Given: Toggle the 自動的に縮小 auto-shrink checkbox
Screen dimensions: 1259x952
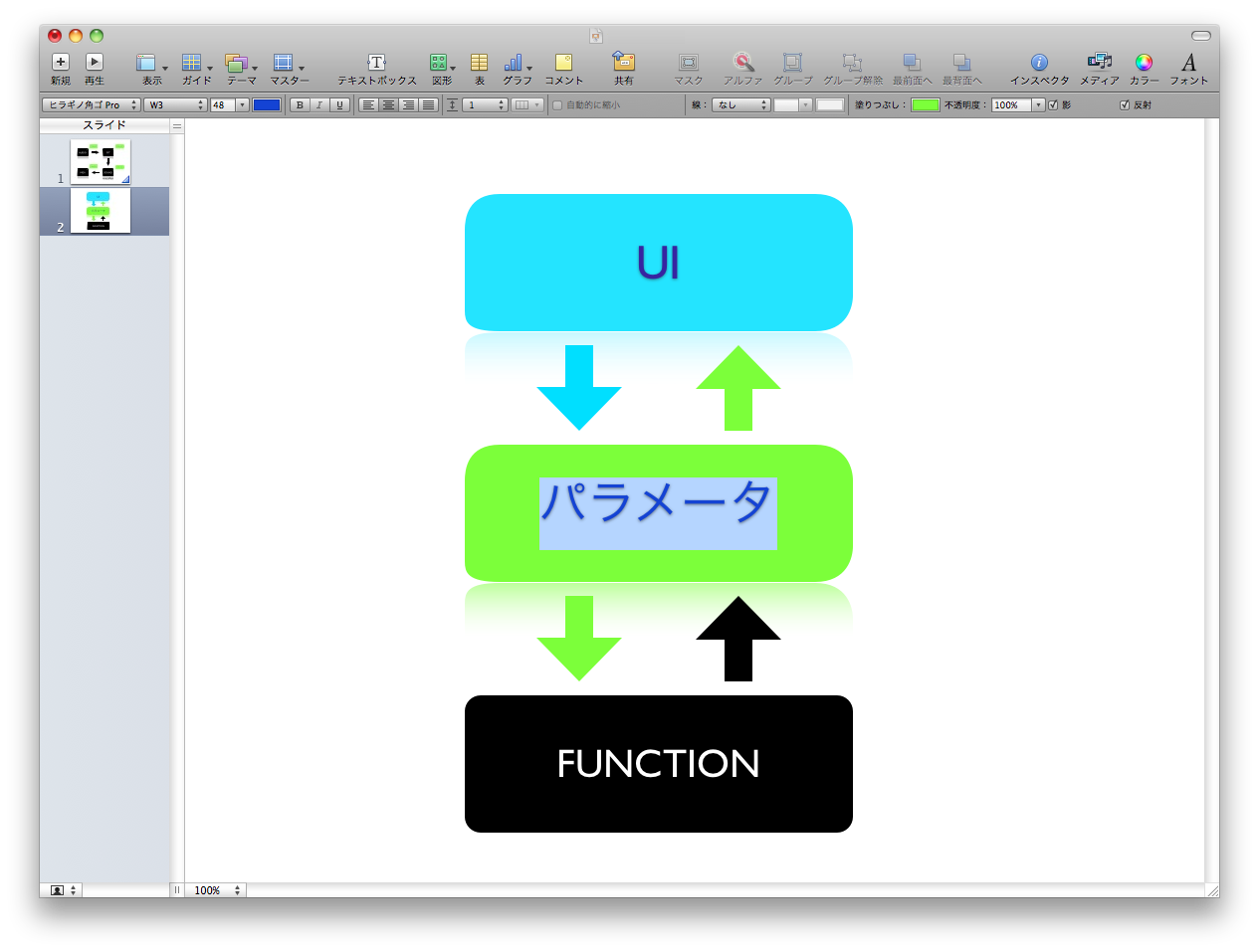Looking at the screenshot, I should tap(557, 104).
